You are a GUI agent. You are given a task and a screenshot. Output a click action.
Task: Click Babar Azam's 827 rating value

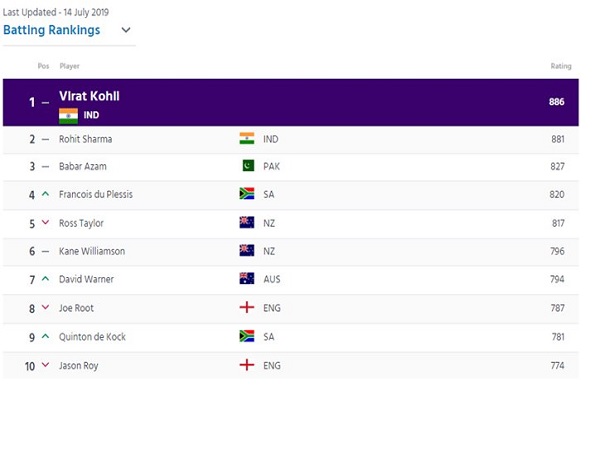(x=557, y=166)
